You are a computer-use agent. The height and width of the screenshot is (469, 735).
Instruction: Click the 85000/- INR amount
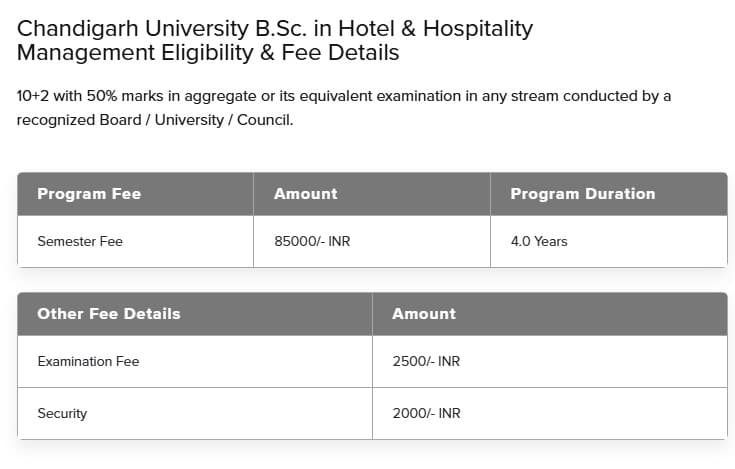(312, 242)
